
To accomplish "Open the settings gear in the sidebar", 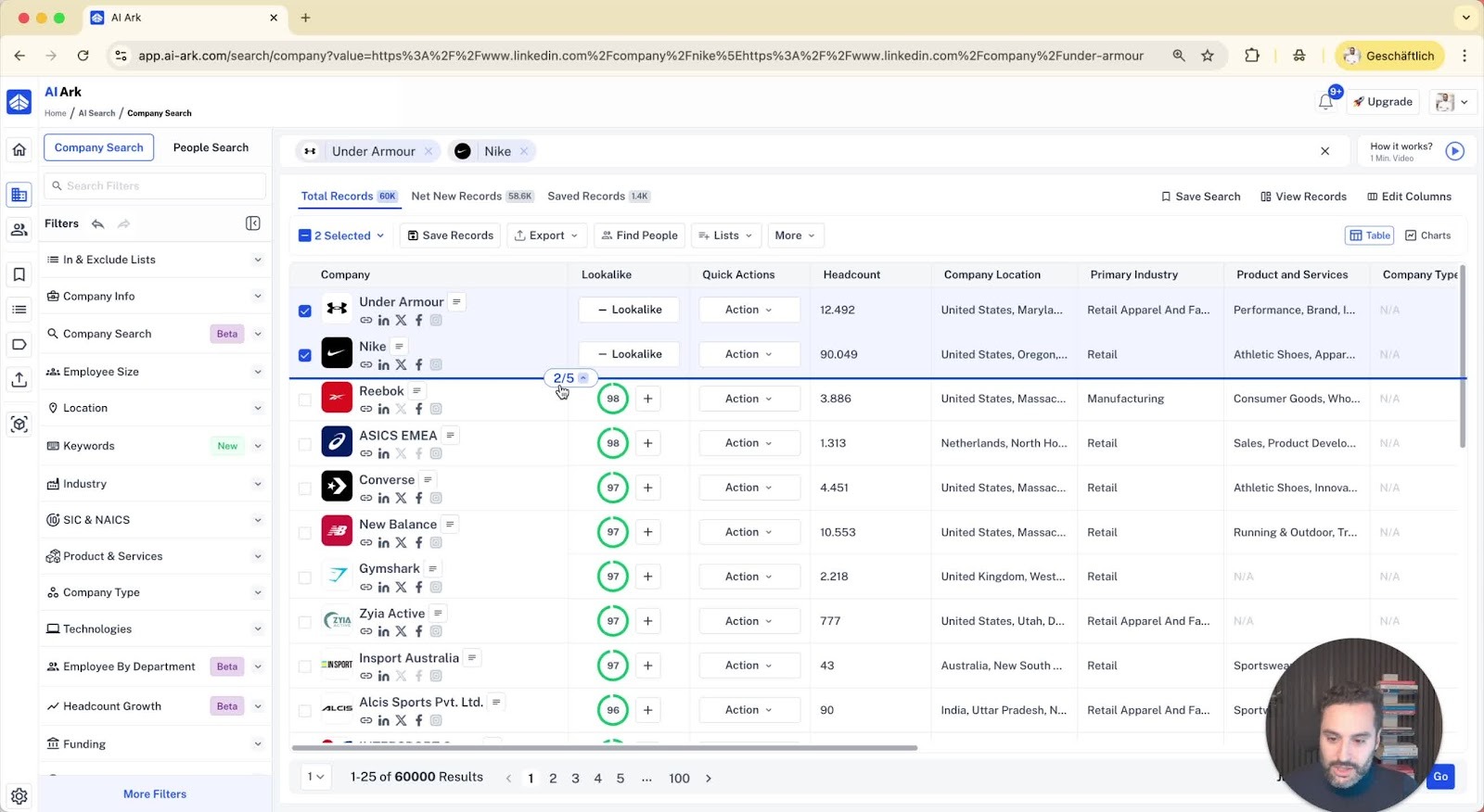I will click(19, 795).
